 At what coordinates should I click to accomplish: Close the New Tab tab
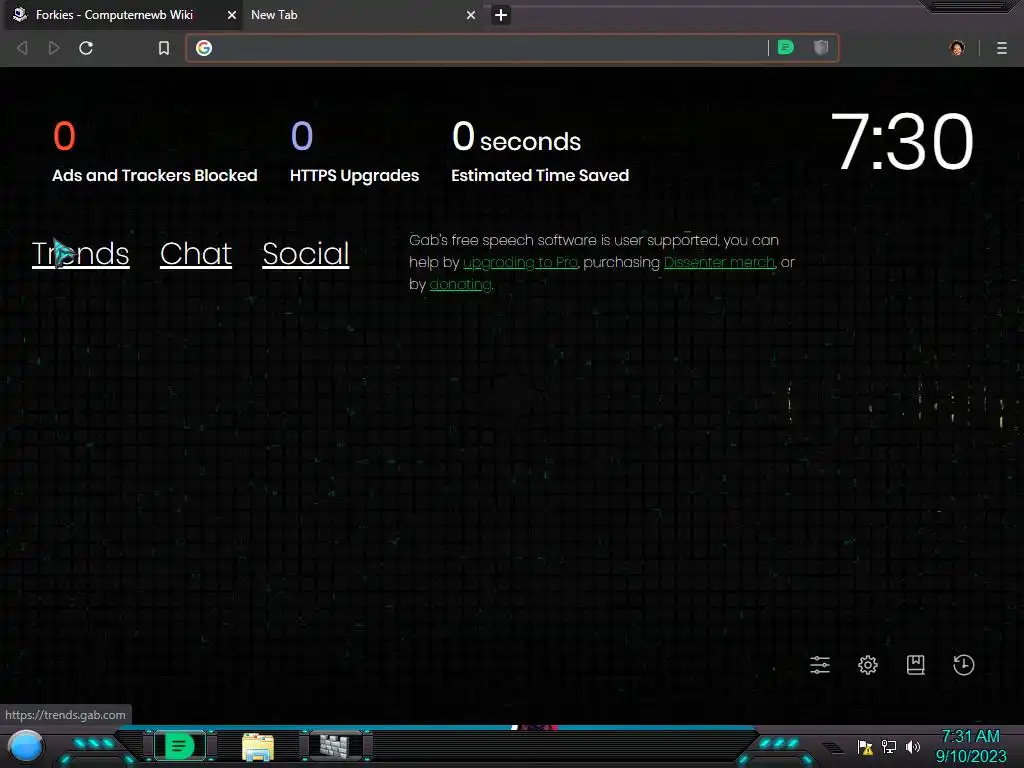point(471,14)
